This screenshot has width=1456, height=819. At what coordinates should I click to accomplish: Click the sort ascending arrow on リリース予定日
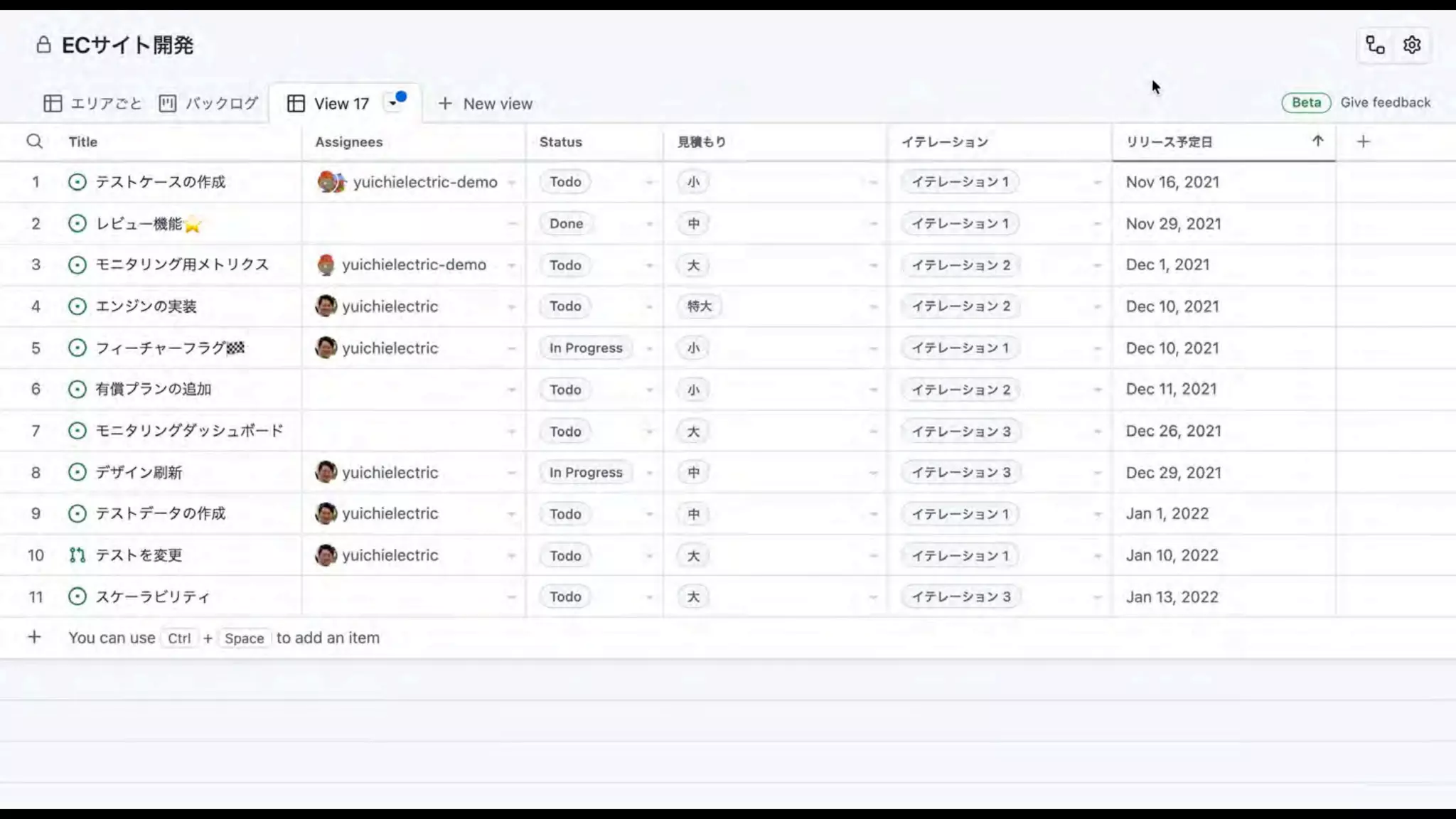pyautogui.click(x=1317, y=141)
